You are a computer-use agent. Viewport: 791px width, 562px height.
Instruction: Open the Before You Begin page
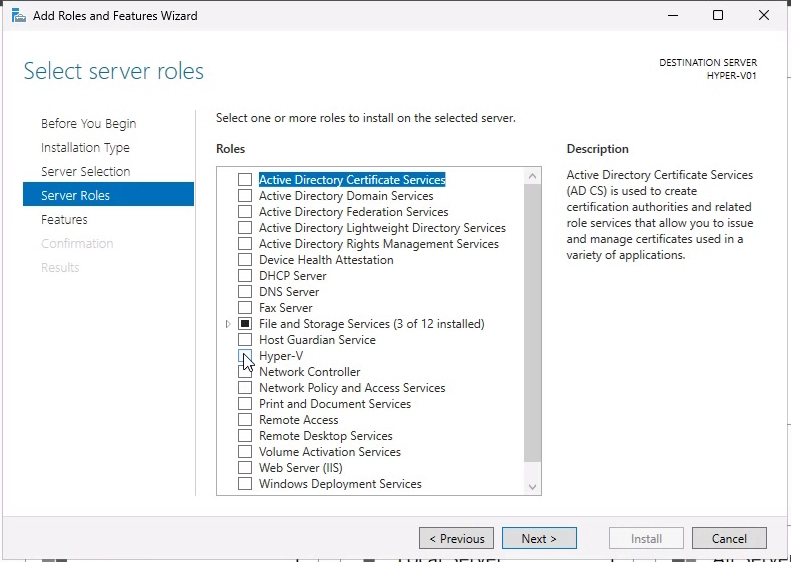tap(88, 124)
